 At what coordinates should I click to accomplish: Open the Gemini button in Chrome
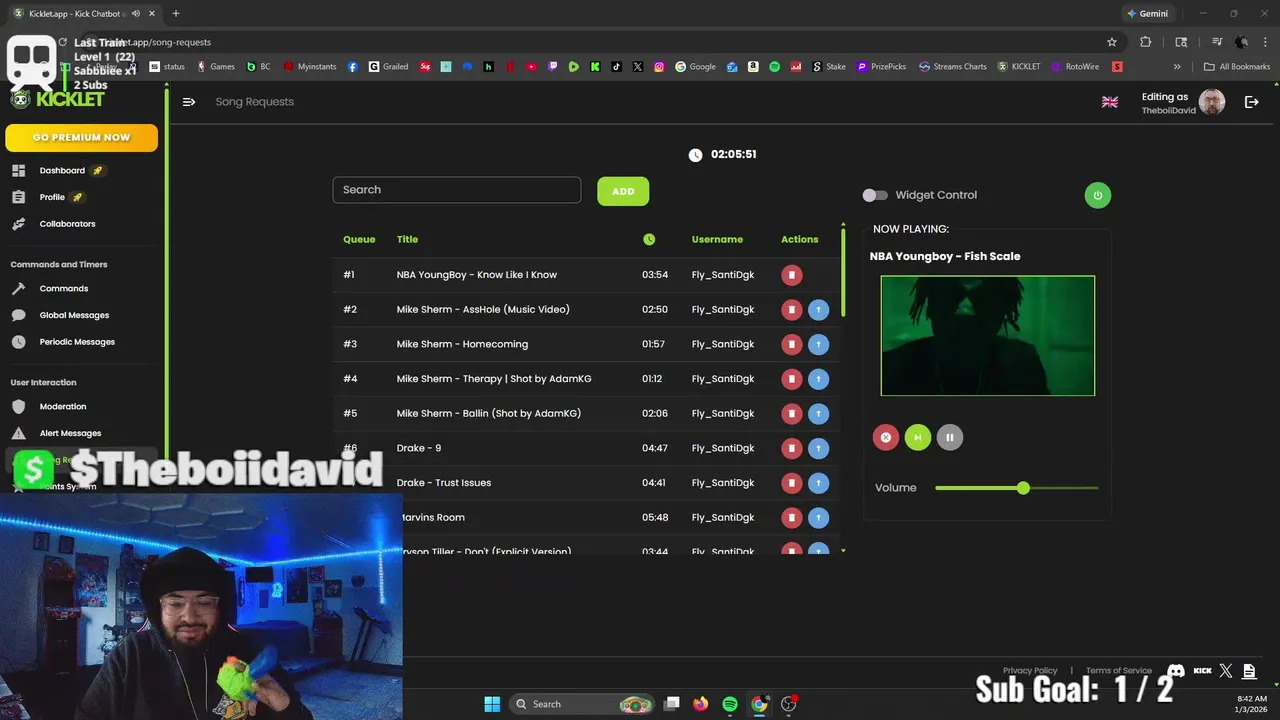(1147, 14)
